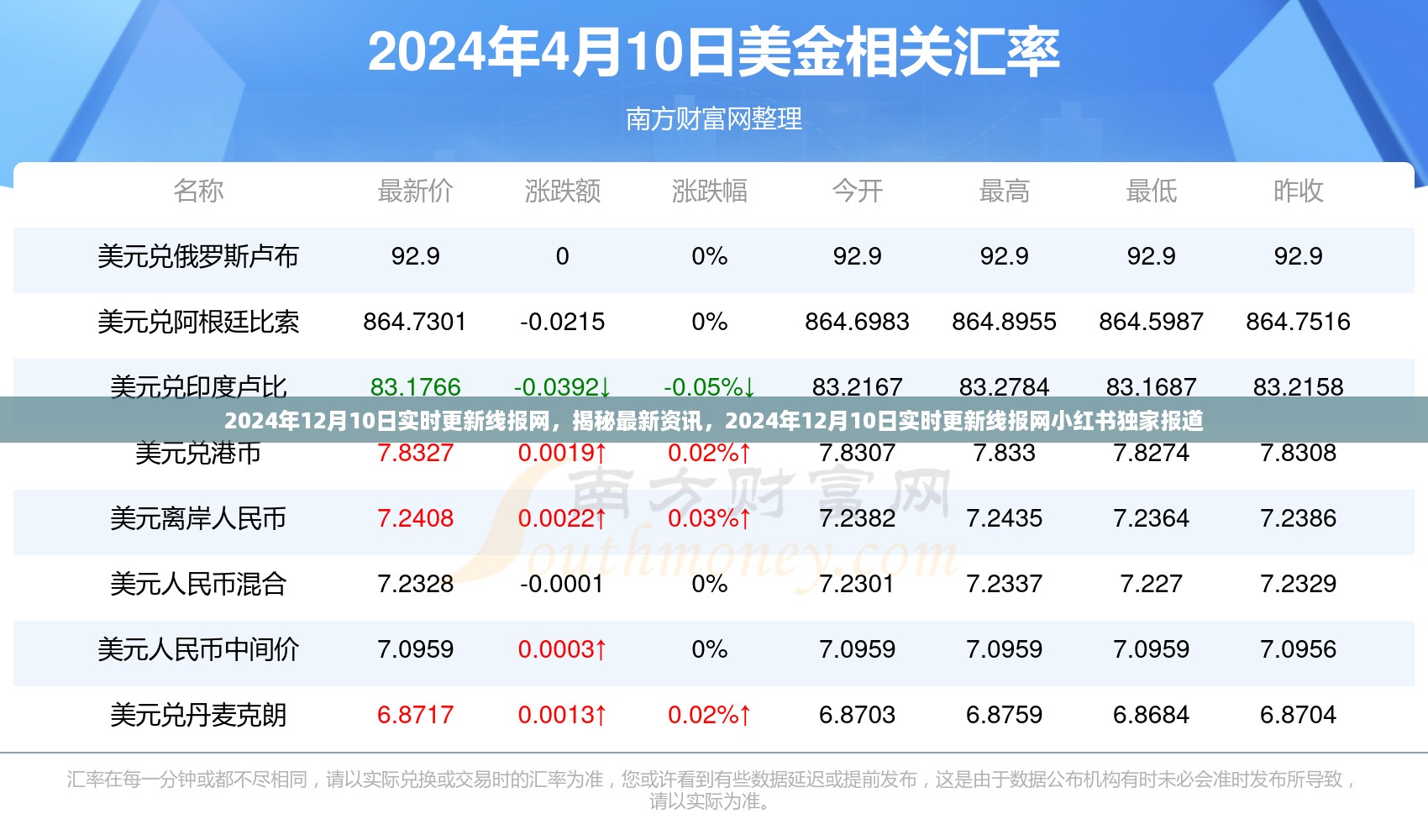Click the high value 7.2435
The width and height of the screenshot is (1428, 840).
coord(1004,518)
